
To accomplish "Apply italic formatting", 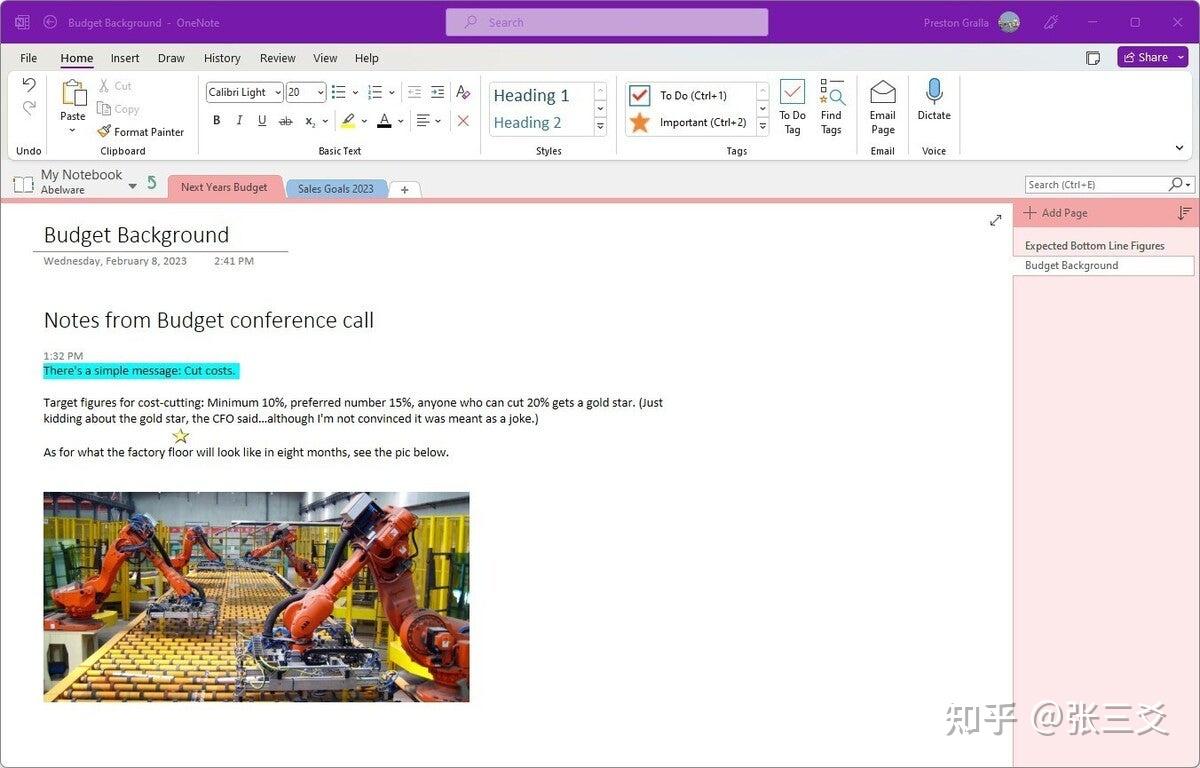I will [x=239, y=119].
